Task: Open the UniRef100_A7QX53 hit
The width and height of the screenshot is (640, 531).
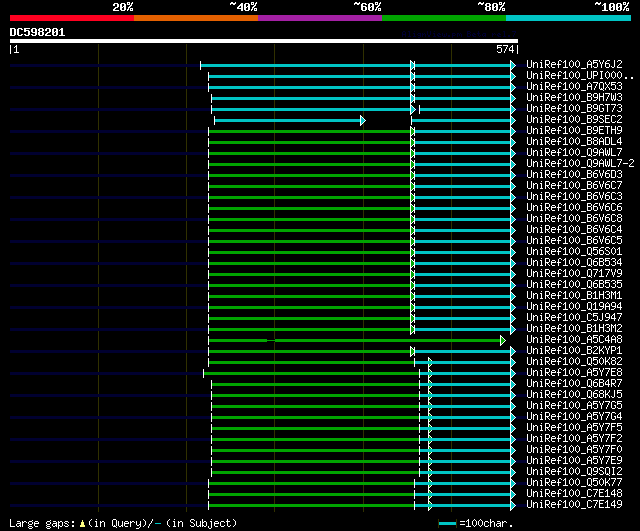Action: pyautogui.click(x=574, y=87)
